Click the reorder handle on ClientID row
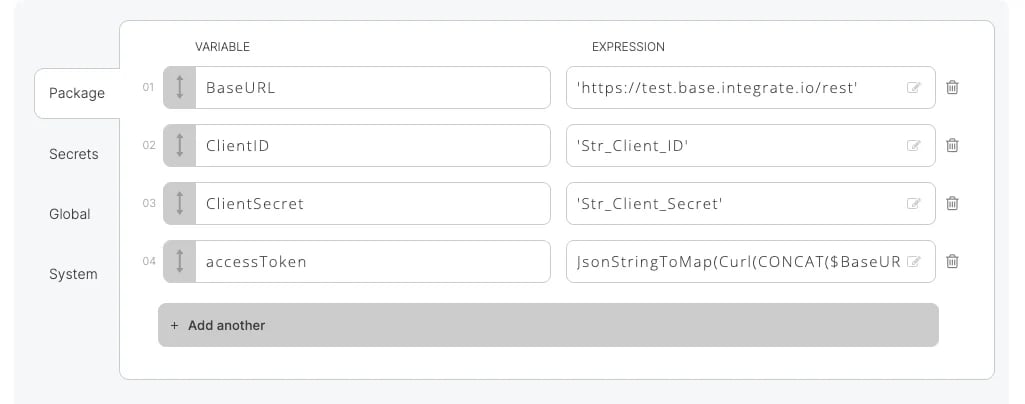 click(x=180, y=146)
